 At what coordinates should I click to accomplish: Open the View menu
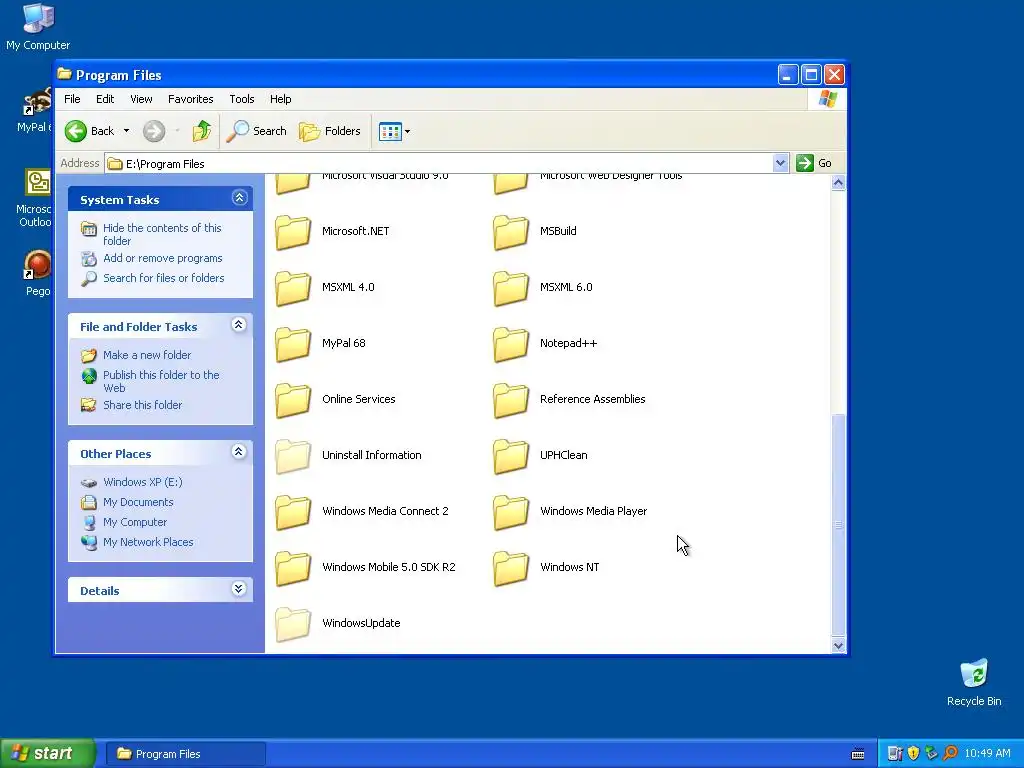[141, 99]
